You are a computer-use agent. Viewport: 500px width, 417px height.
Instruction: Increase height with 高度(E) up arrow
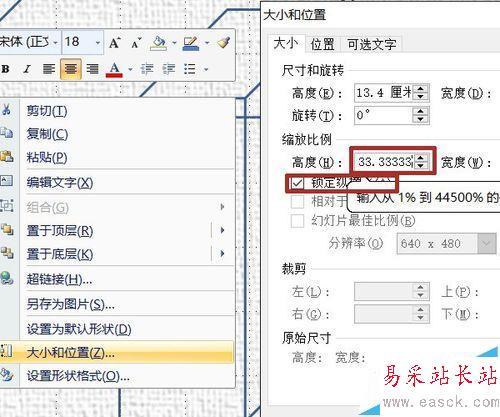421,89
